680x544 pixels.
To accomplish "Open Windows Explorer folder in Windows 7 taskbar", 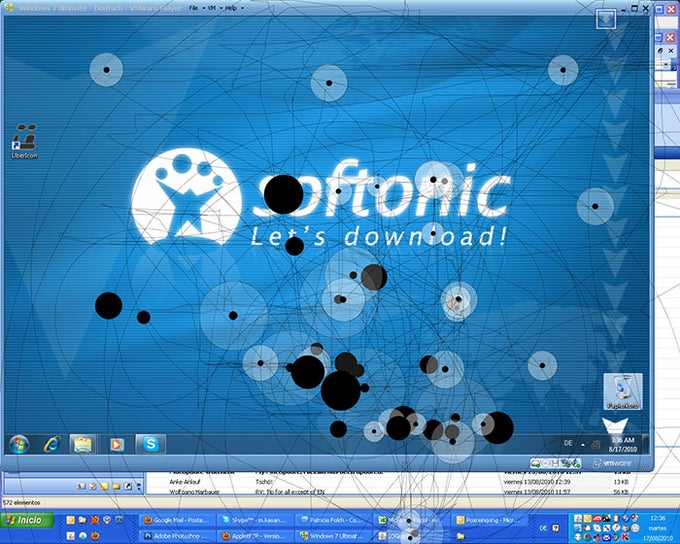I will (83, 444).
